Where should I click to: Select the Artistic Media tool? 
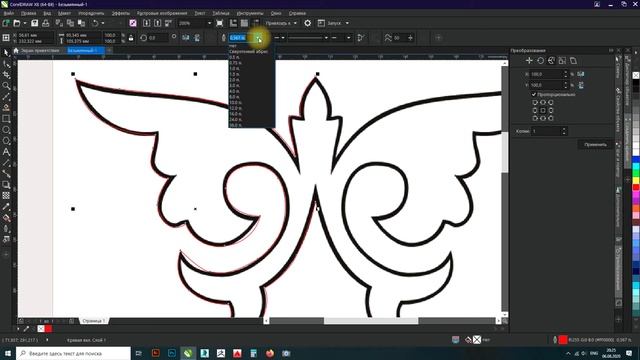coord(6,108)
